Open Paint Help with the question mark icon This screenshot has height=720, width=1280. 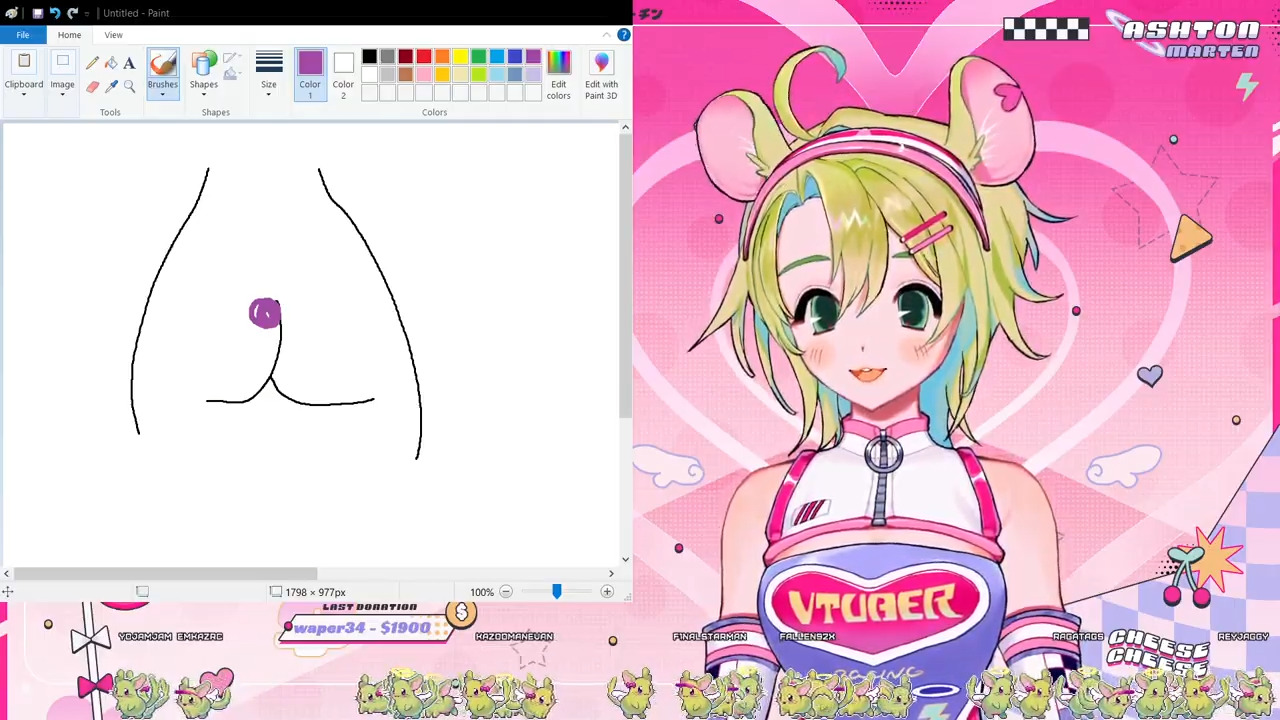(623, 35)
